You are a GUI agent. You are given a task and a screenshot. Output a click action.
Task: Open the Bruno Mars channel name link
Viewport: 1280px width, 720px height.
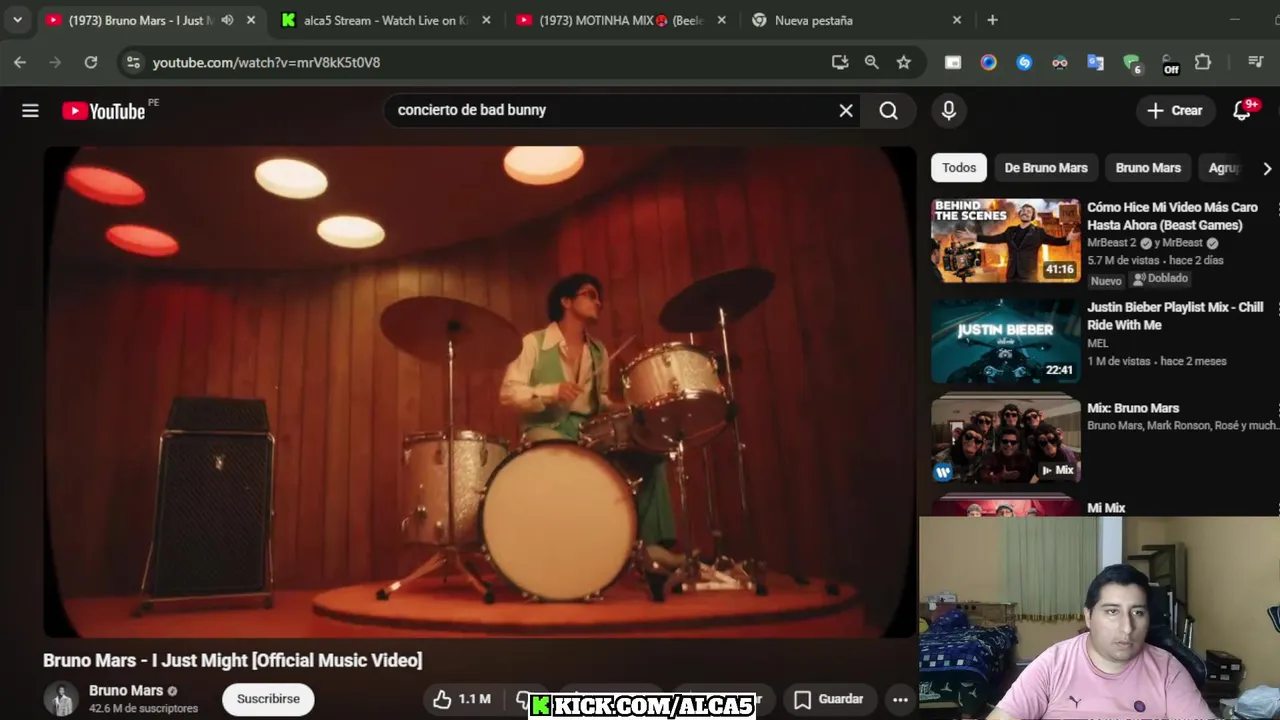coord(126,690)
